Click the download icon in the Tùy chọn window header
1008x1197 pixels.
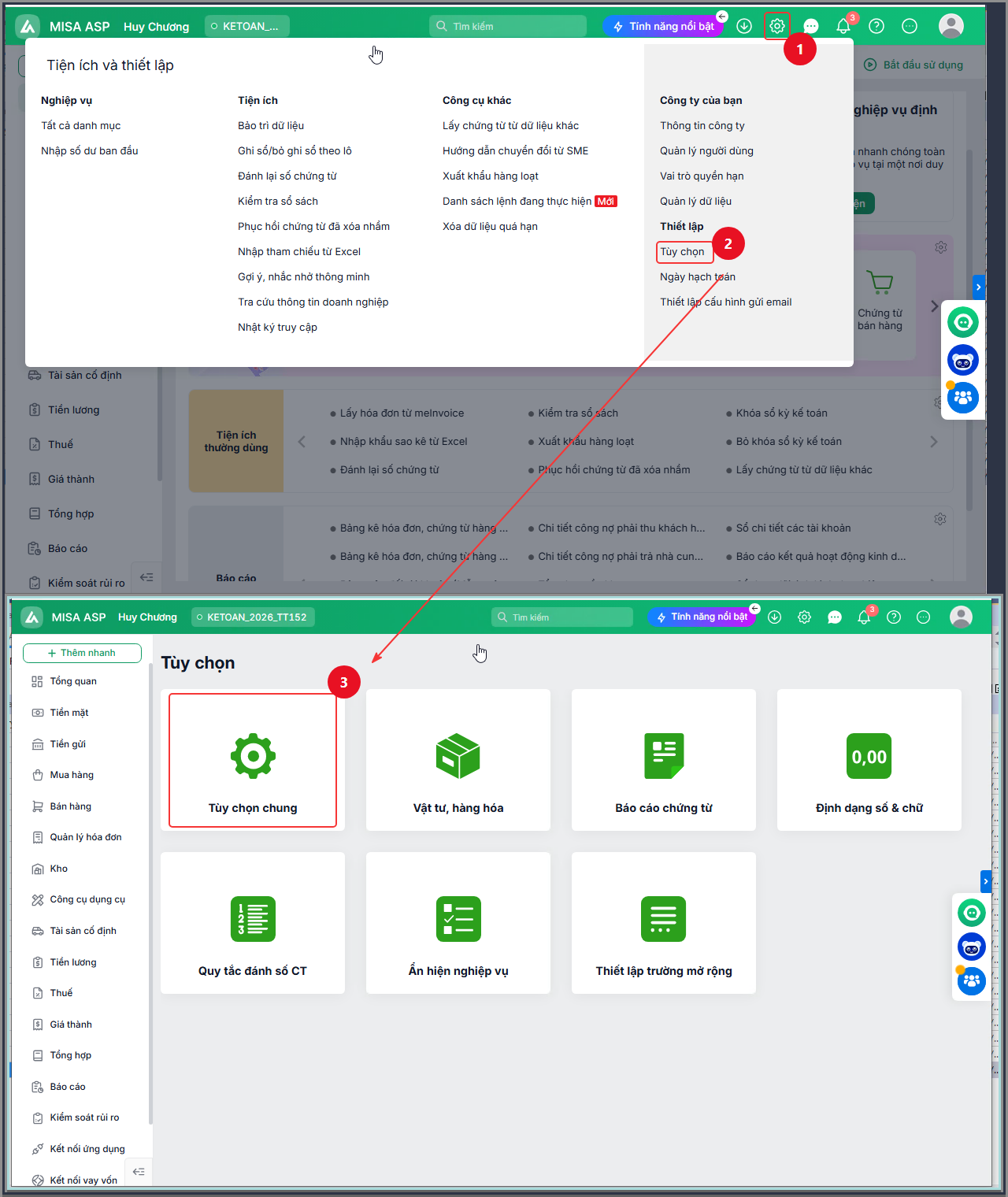click(x=775, y=617)
